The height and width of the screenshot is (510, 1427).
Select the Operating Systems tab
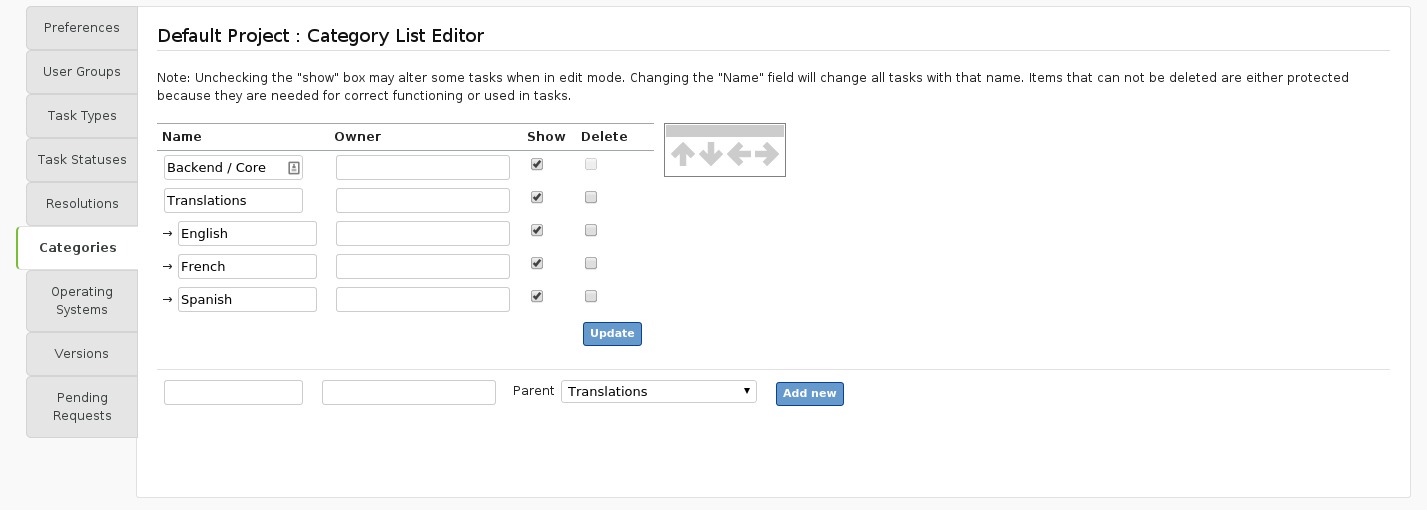(x=82, y=300)
